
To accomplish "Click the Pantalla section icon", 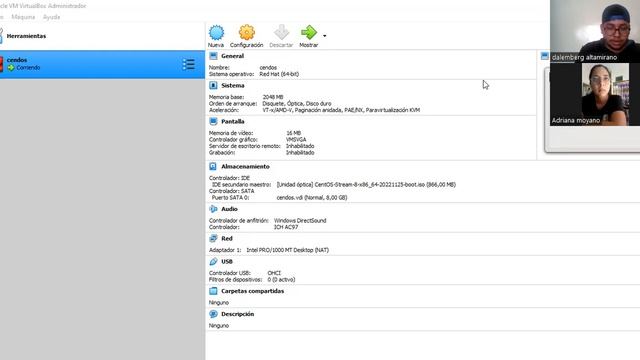I will [213, 121].
